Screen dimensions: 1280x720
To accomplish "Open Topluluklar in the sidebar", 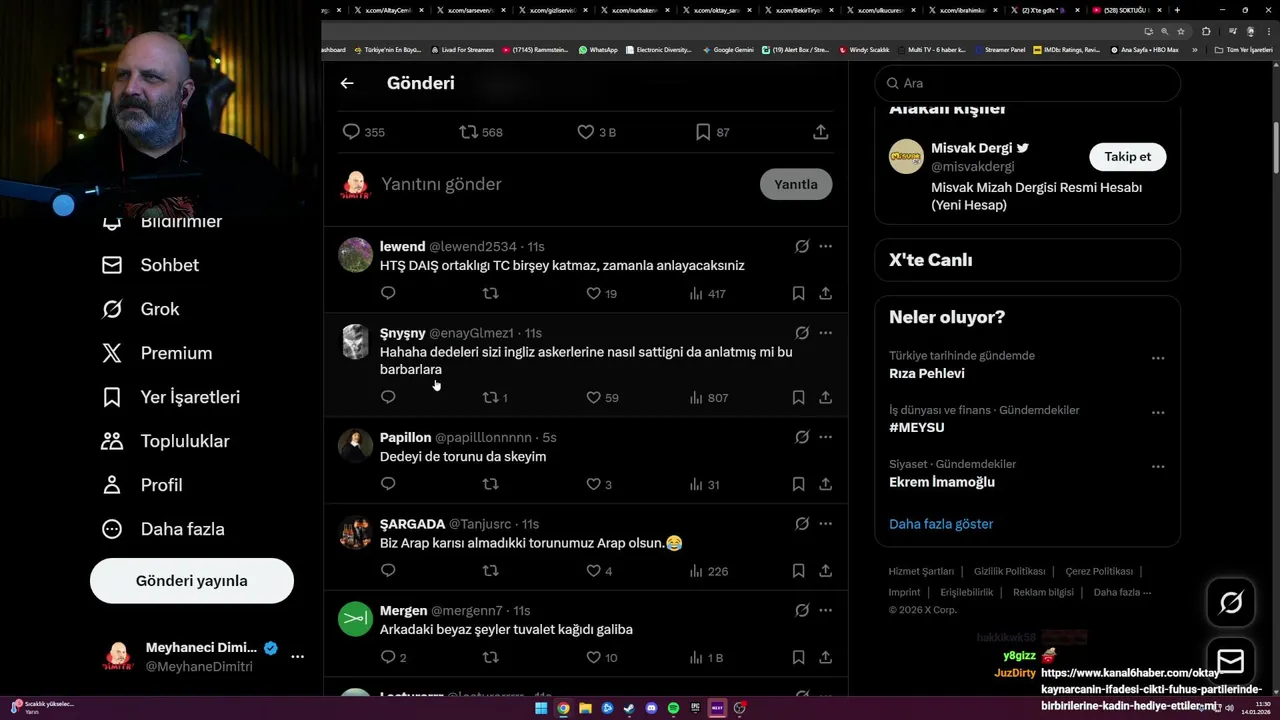I will click(165, 441).
